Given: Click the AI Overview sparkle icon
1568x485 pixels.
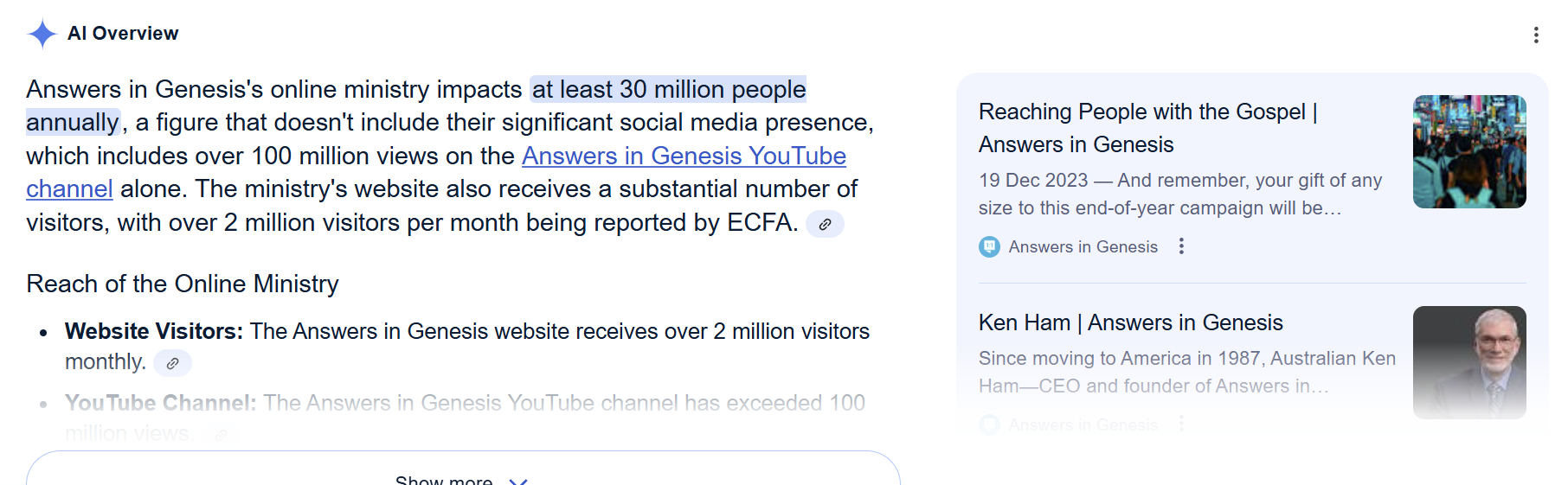Looking at the screenshot, I should click(42, 34).
